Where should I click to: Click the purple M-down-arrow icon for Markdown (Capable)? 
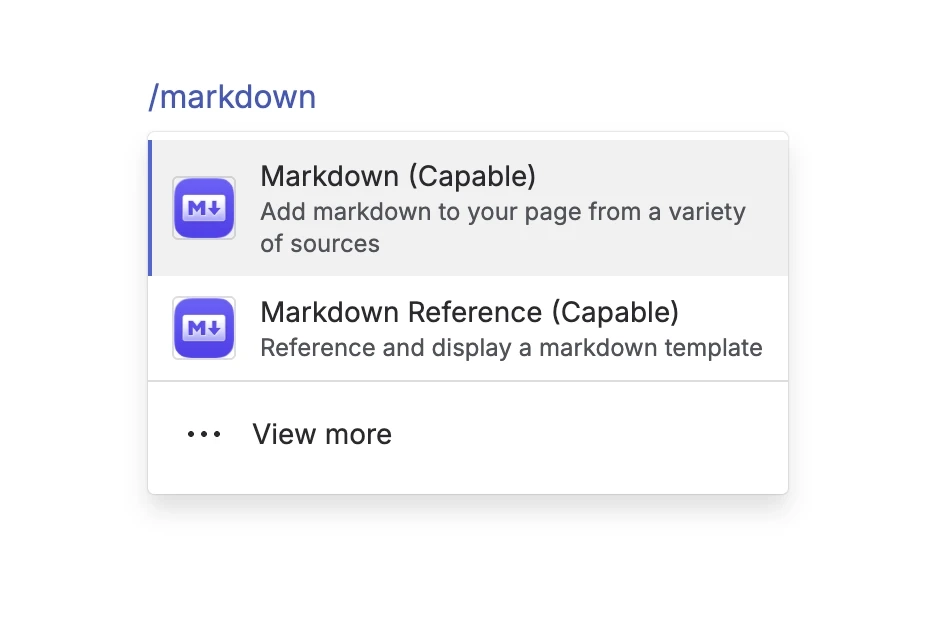pyautogui.click(x=203, y=207)
